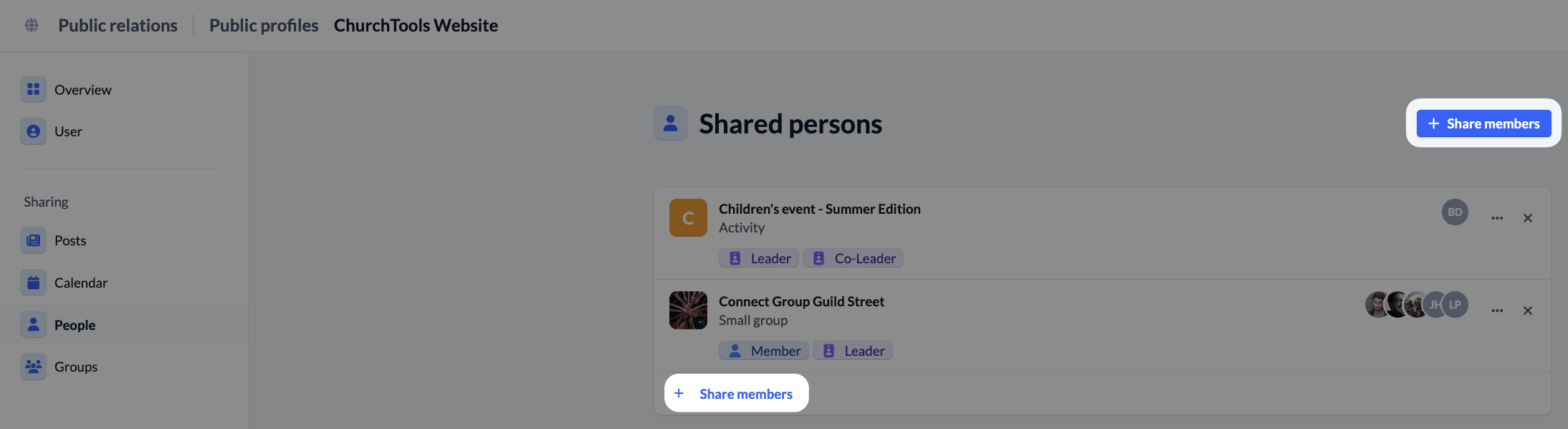This screenshot has height=429, width=1568.
Task: Open the Overview sidebar item
Action: pyautogui.click(x=82, y=90)
